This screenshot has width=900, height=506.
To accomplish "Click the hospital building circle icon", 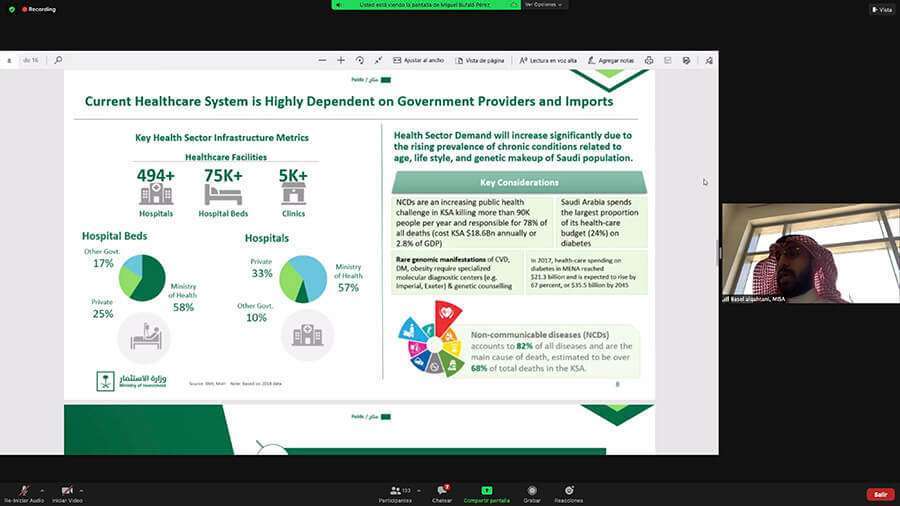I will tap(307, 335).
